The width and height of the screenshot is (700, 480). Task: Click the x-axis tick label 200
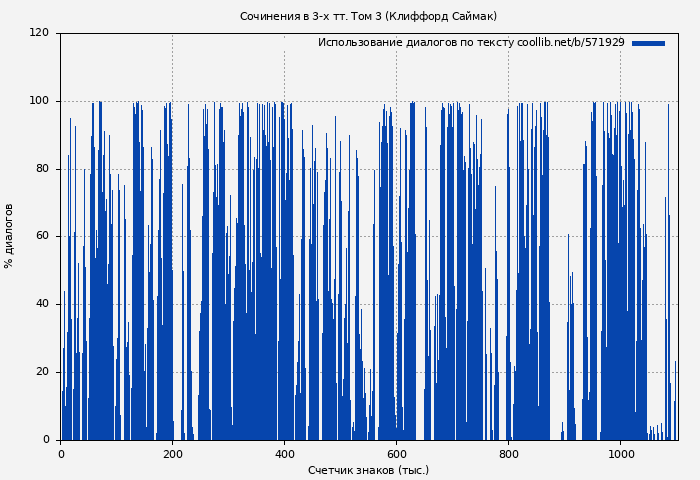[x=172, y=453]
